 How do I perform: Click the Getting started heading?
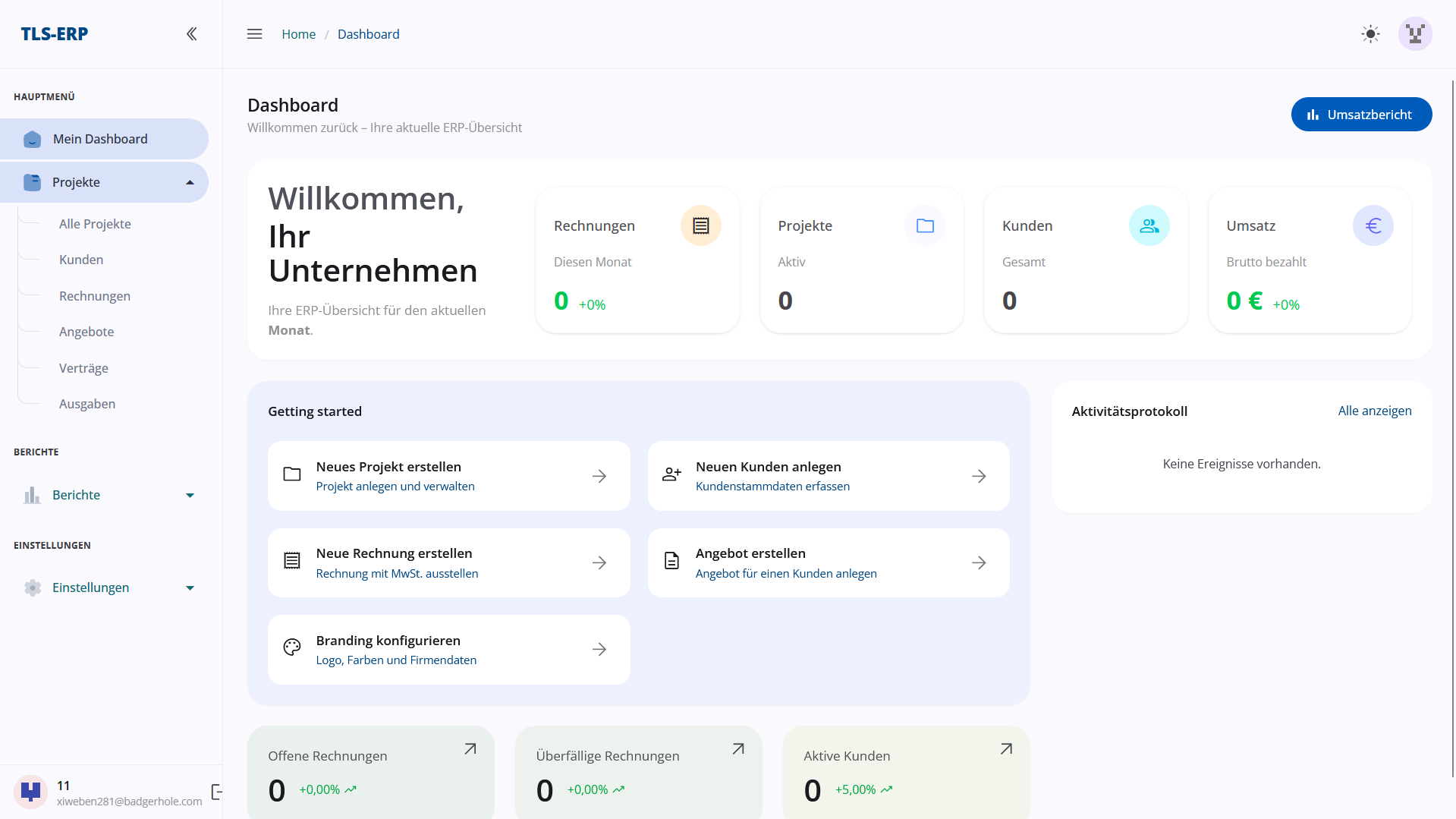pyautogui.click(x=315, y=411)
